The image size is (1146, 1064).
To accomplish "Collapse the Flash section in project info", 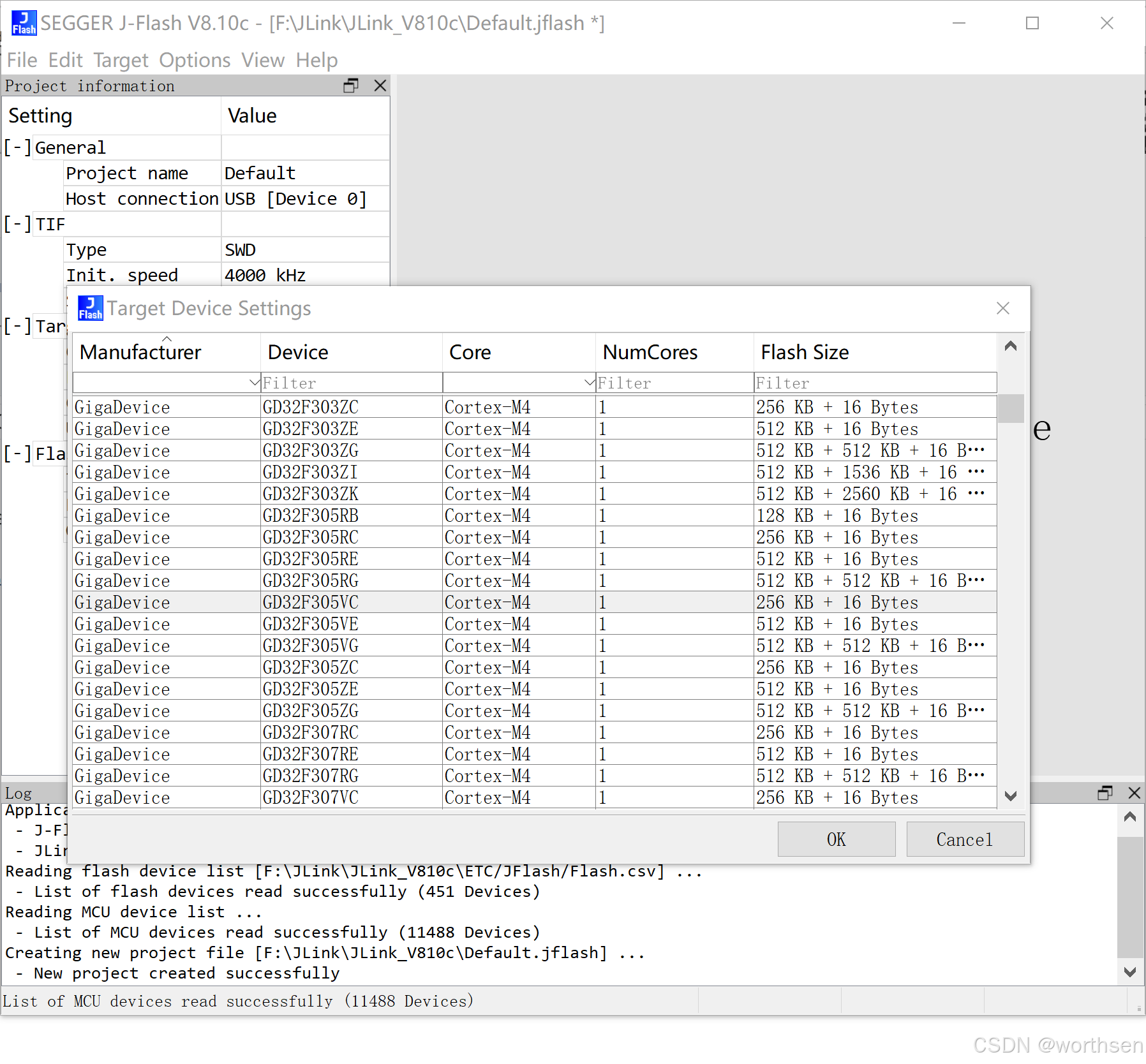I will click(x=17, y=454).
